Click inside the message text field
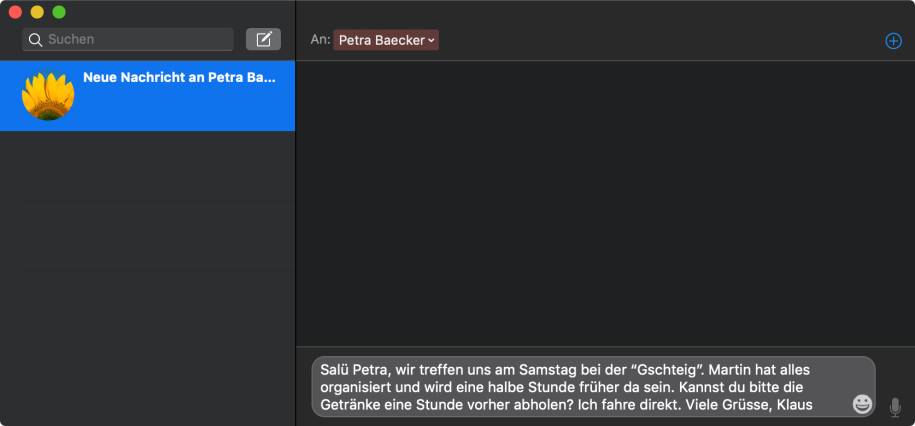The image size is (915, 426). pyautogui.click(x=593, y=386)
